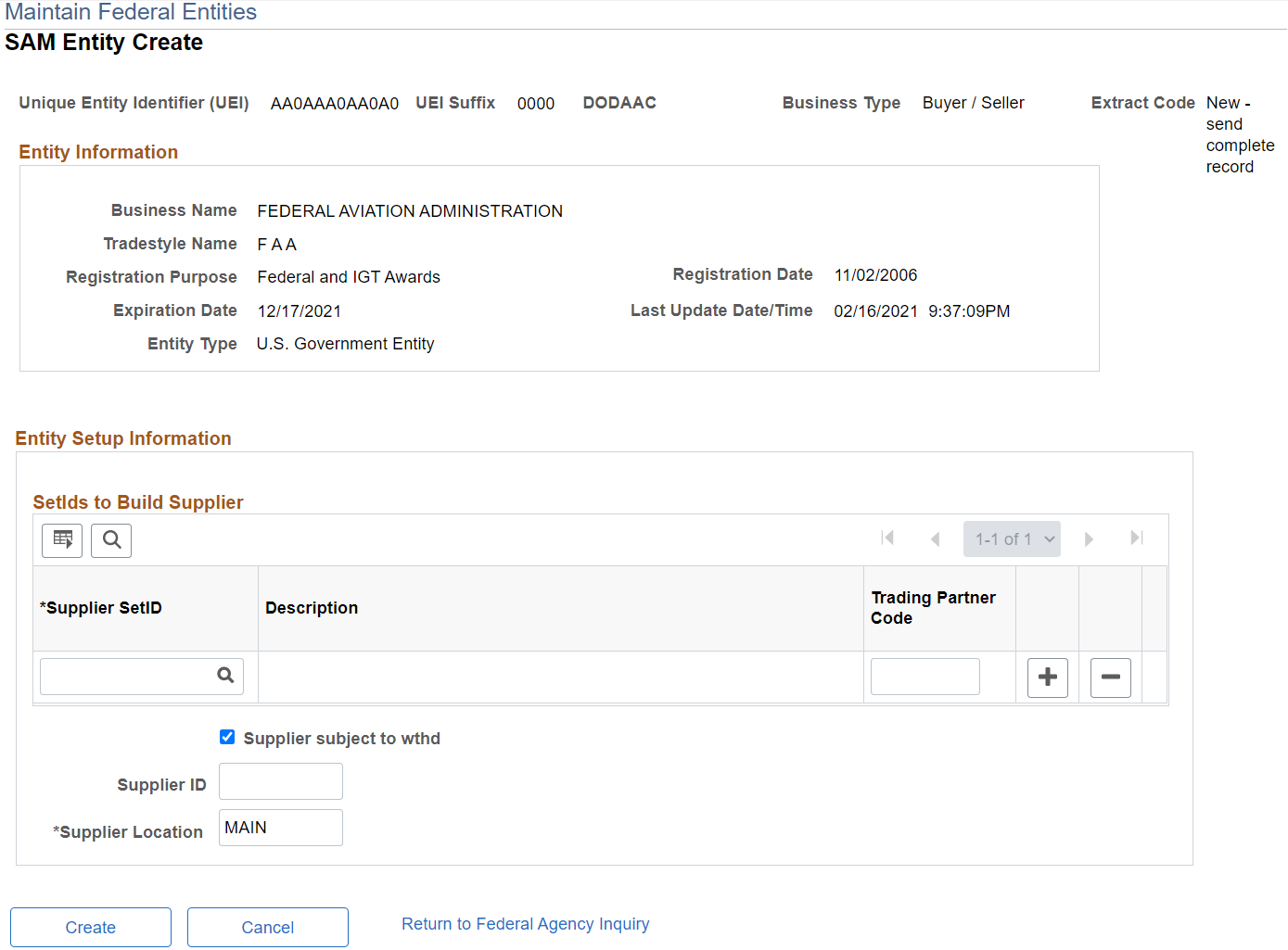Screen dimensions: 1288x950
Task: Open Return to Federal Agency Inquiry link
Action: [526, 924]
